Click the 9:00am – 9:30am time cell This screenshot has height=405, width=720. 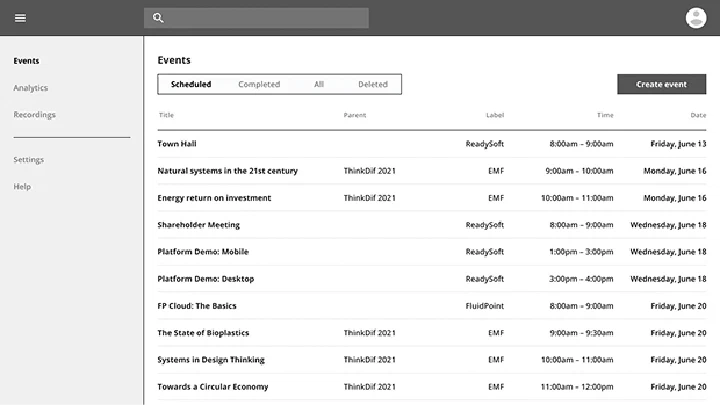pyautogui.click(x=581, y=333)
